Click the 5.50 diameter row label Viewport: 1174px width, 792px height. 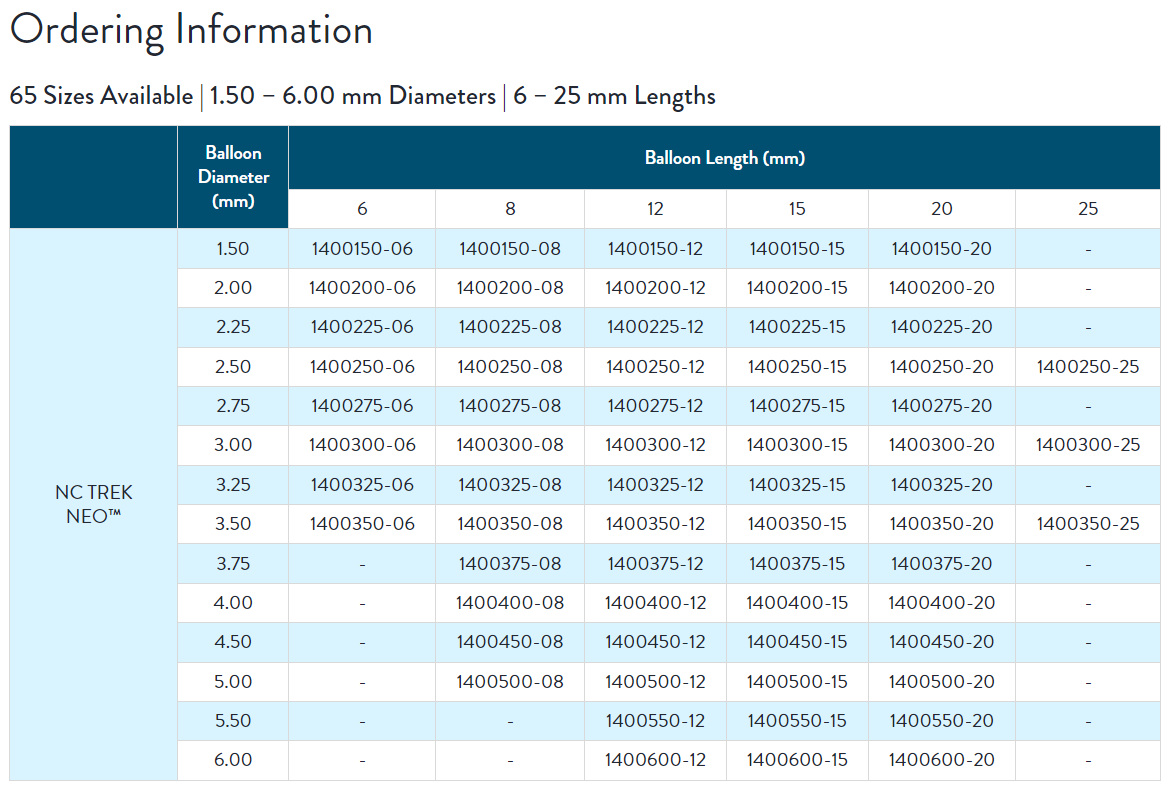click(233, 721)
